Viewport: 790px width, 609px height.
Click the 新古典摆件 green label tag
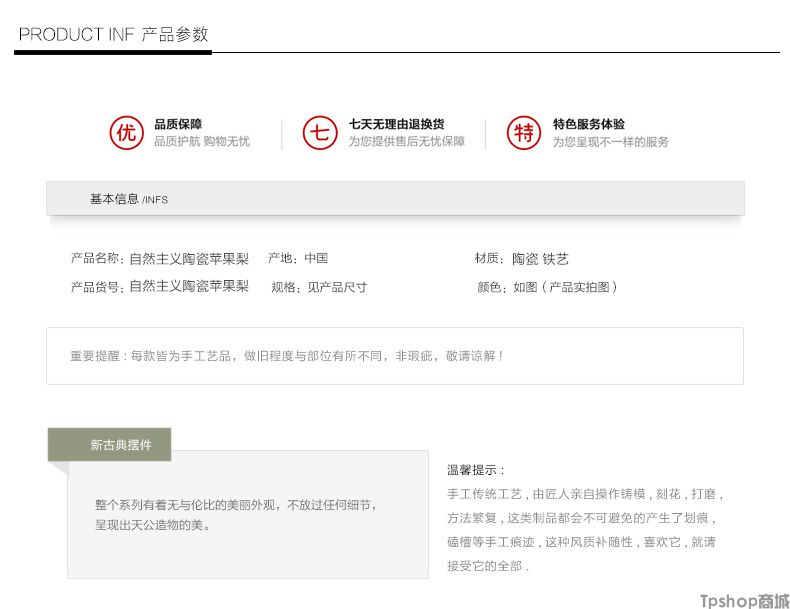tap(121, 445)
